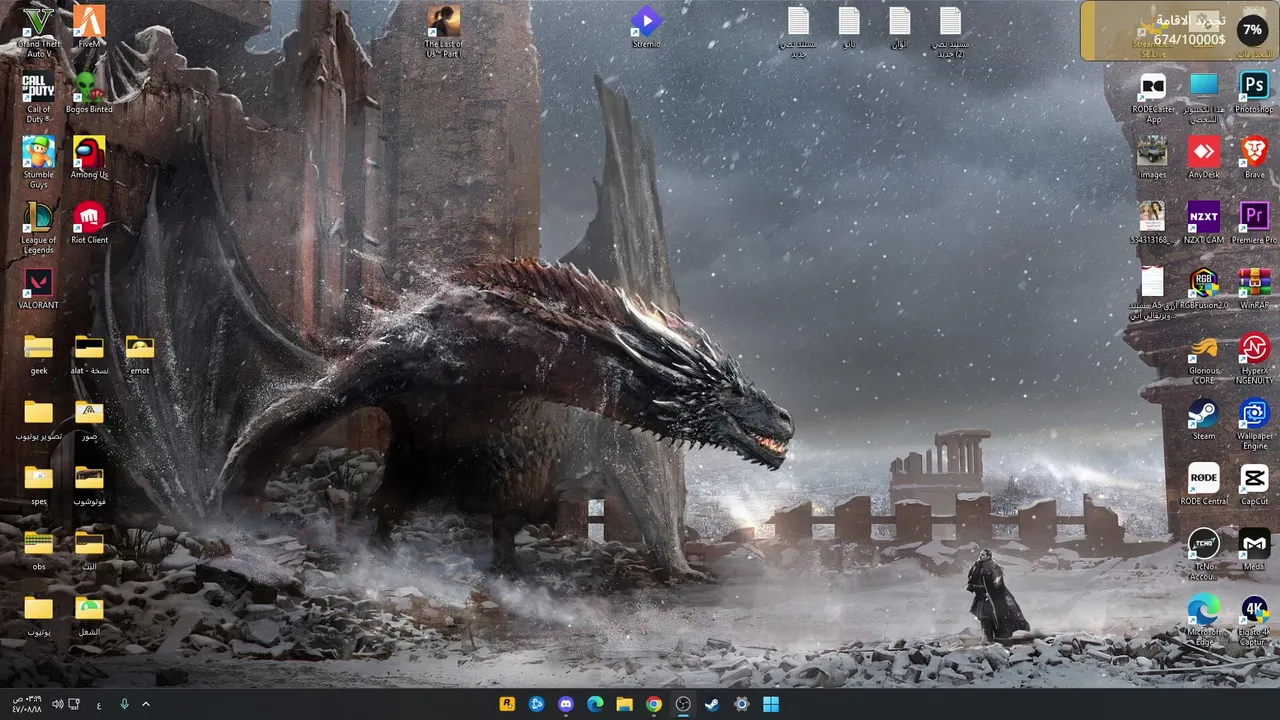The width and height of the screenshot is (1280, 720).
Task: Select the text document labeled (2)
Action: [950, 30]
